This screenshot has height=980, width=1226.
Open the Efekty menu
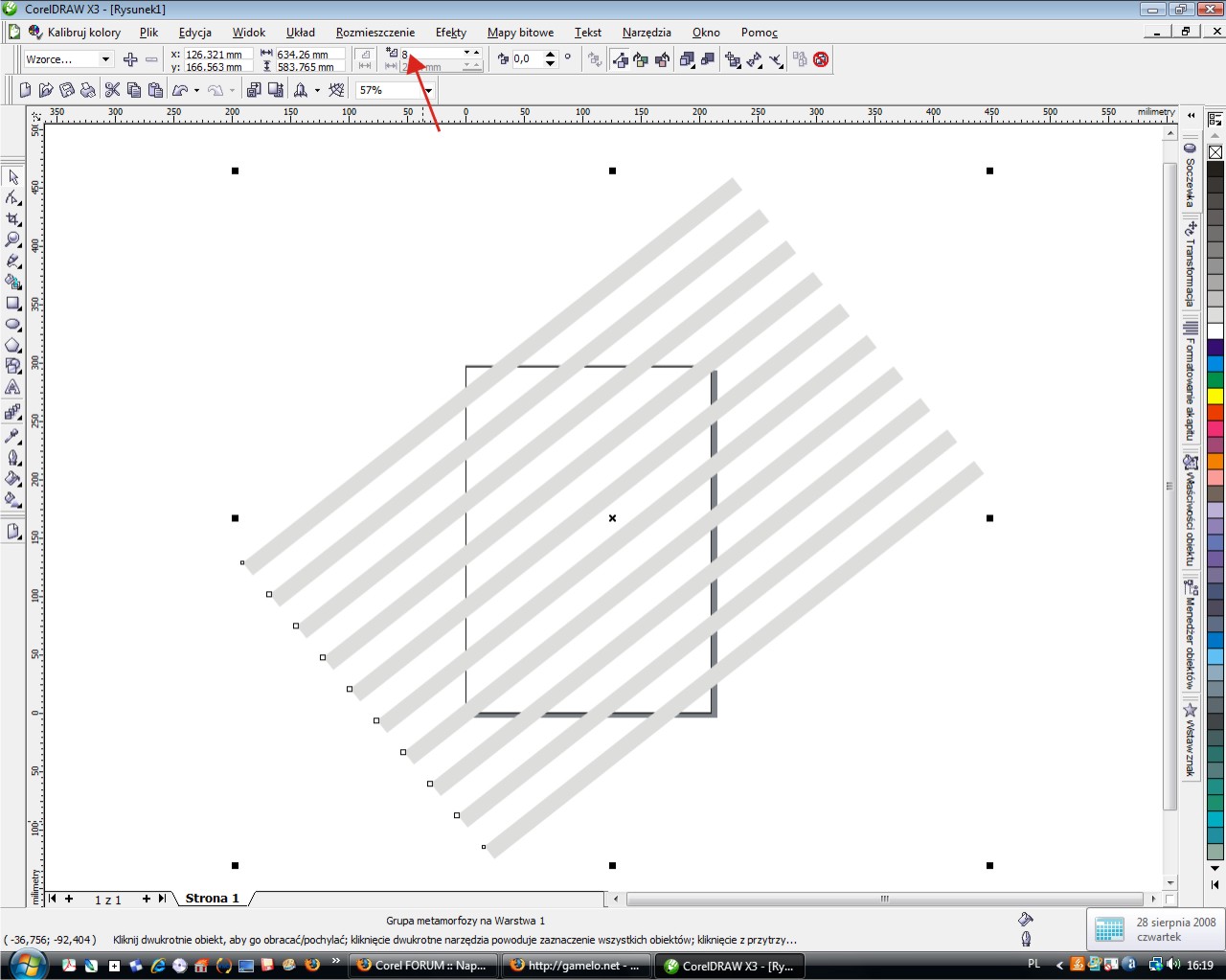point(450,33)
